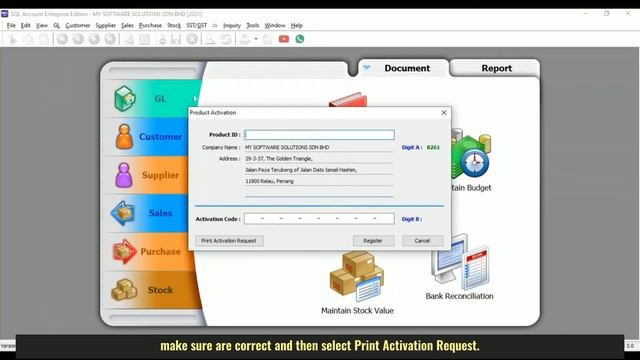Viewport: 640px width, 360px height.
Task: Open the Customer menu in menu bar
Action: click(x=78, y=25)
